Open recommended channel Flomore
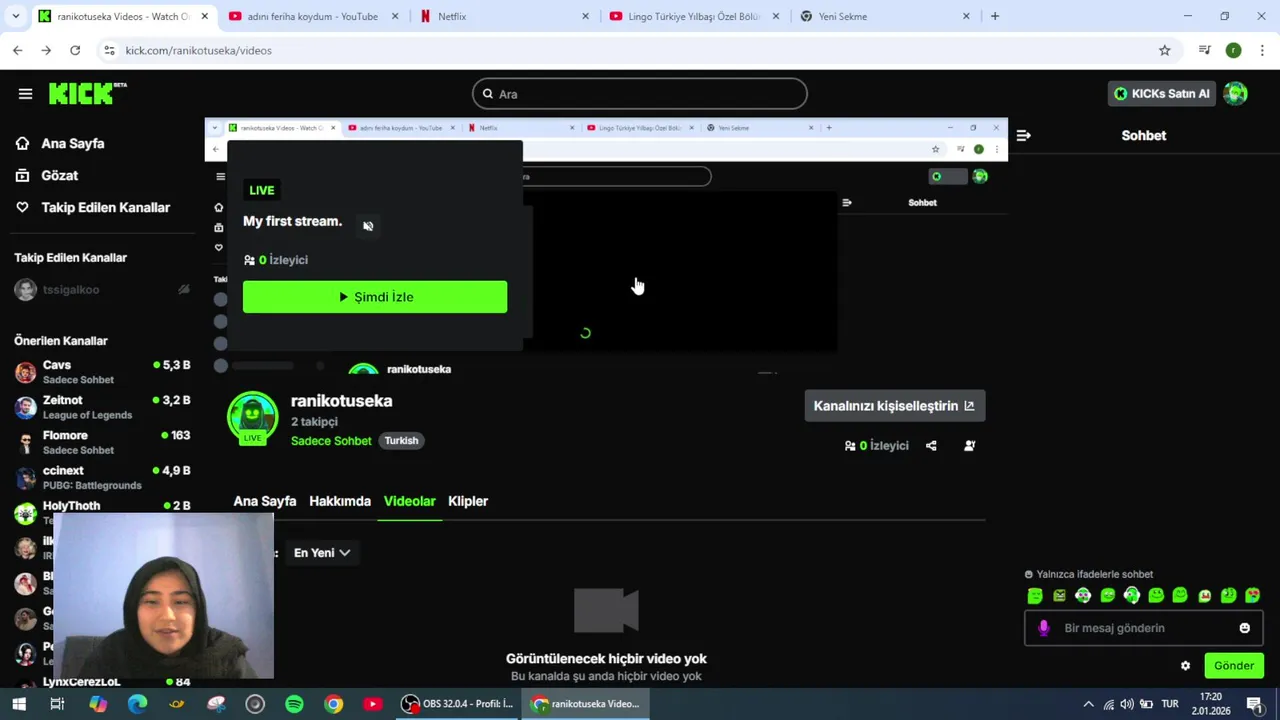The image size is (1280, 720). [x=102, y=442]
